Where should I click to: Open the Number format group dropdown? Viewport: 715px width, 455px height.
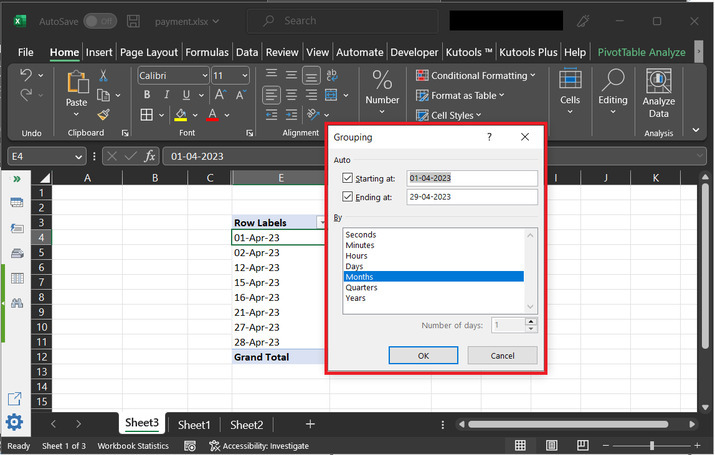point(382,112)
